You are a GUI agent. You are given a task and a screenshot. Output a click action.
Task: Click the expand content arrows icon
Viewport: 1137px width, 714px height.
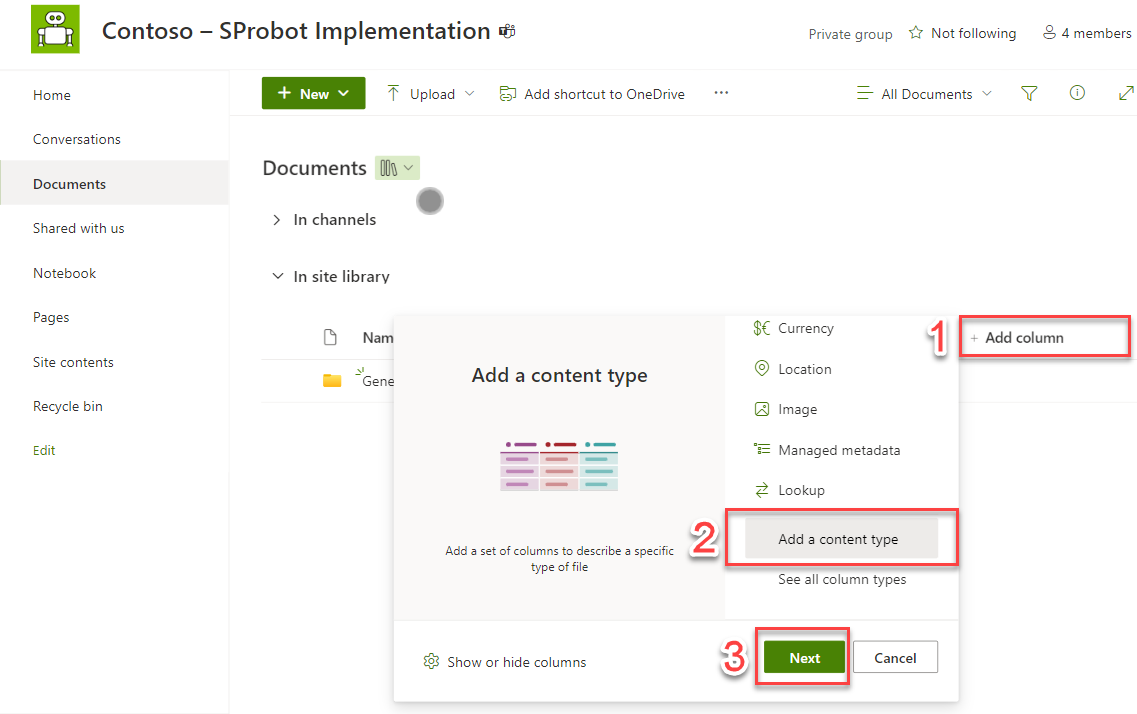pyautogui.click(x=1125, y=94)
